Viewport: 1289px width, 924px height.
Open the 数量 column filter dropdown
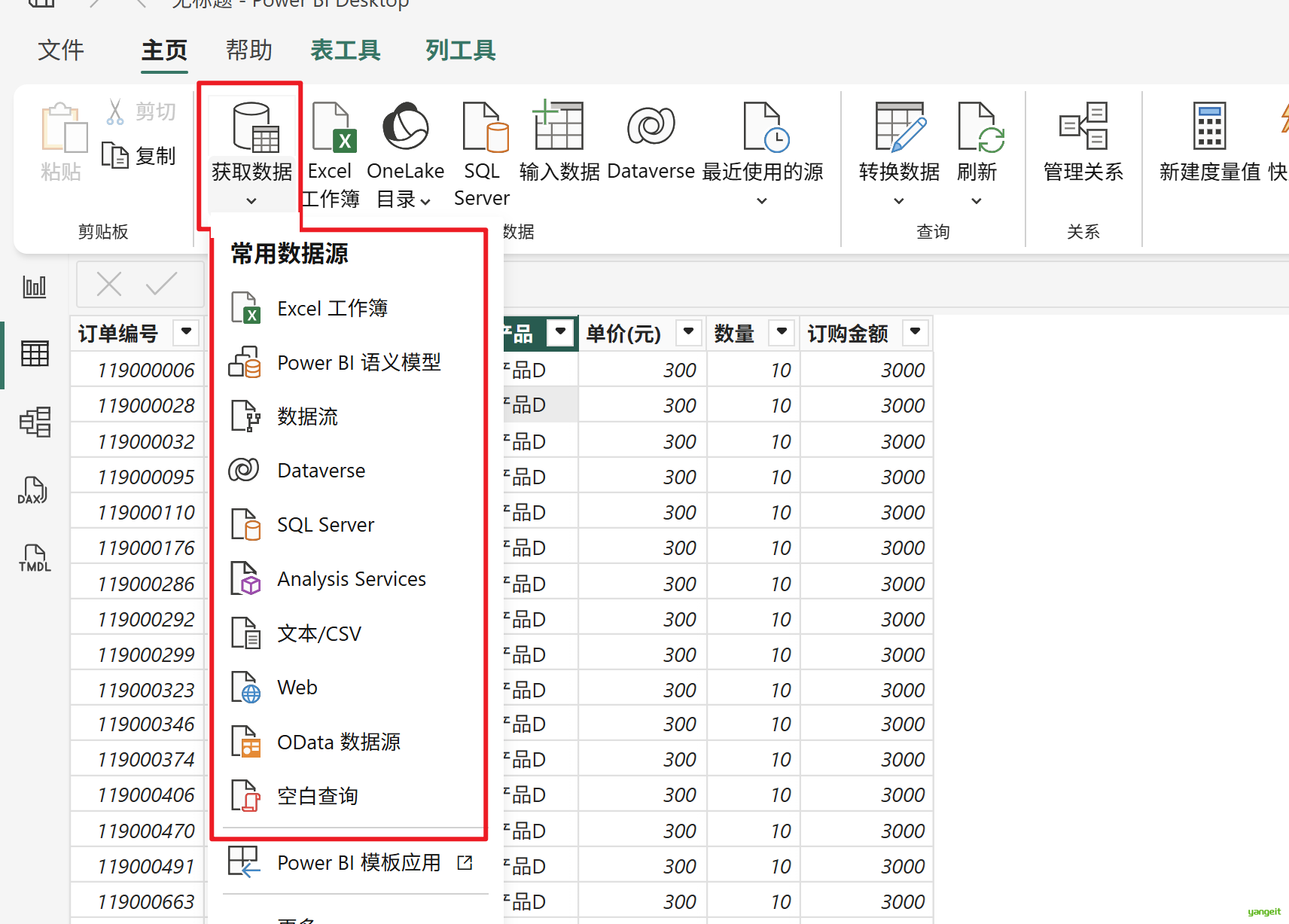point(782,332)
